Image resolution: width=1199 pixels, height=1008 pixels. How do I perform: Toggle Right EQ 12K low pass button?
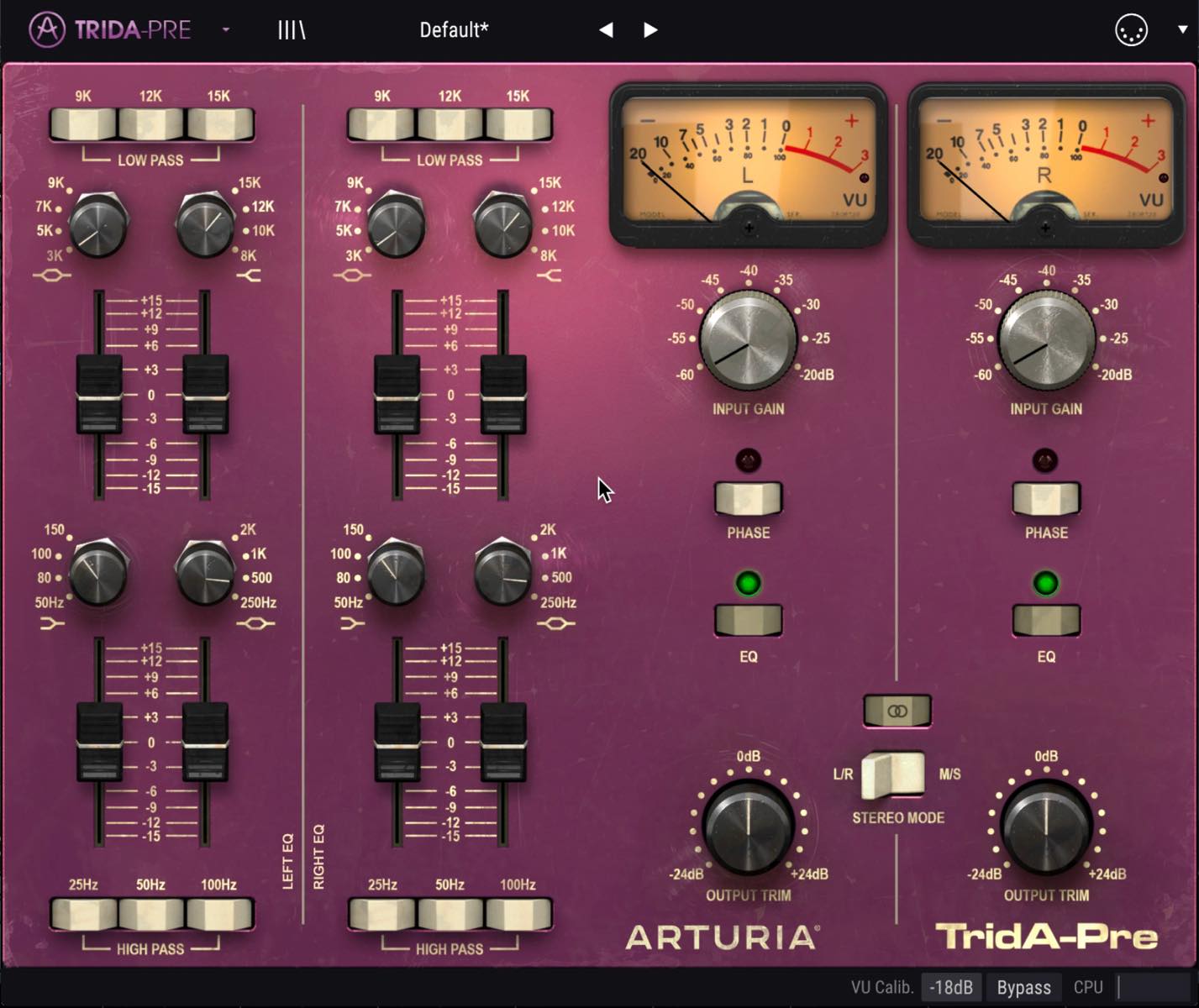coord(450,123)
